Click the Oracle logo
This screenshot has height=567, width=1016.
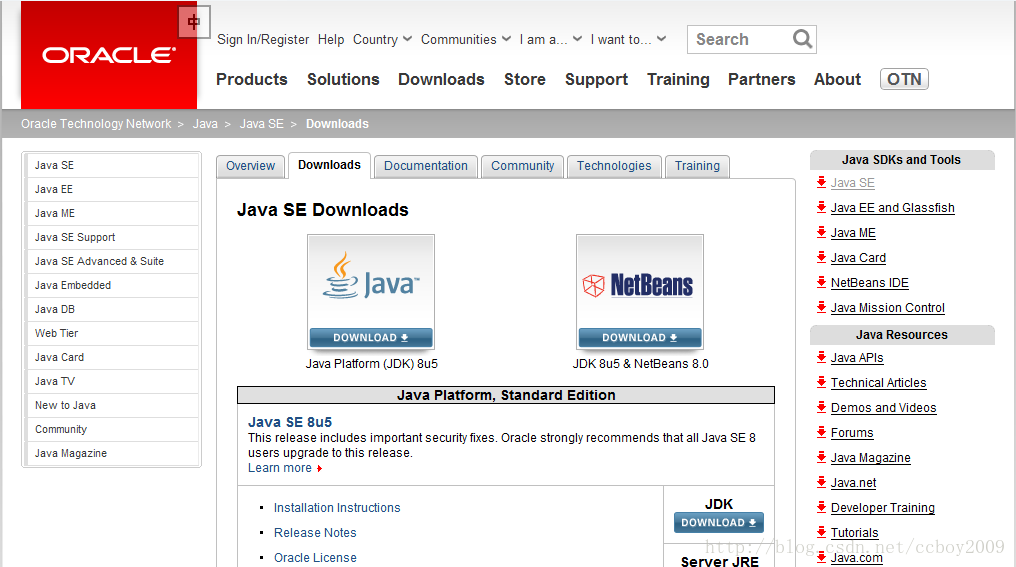(x=109, y=55)
